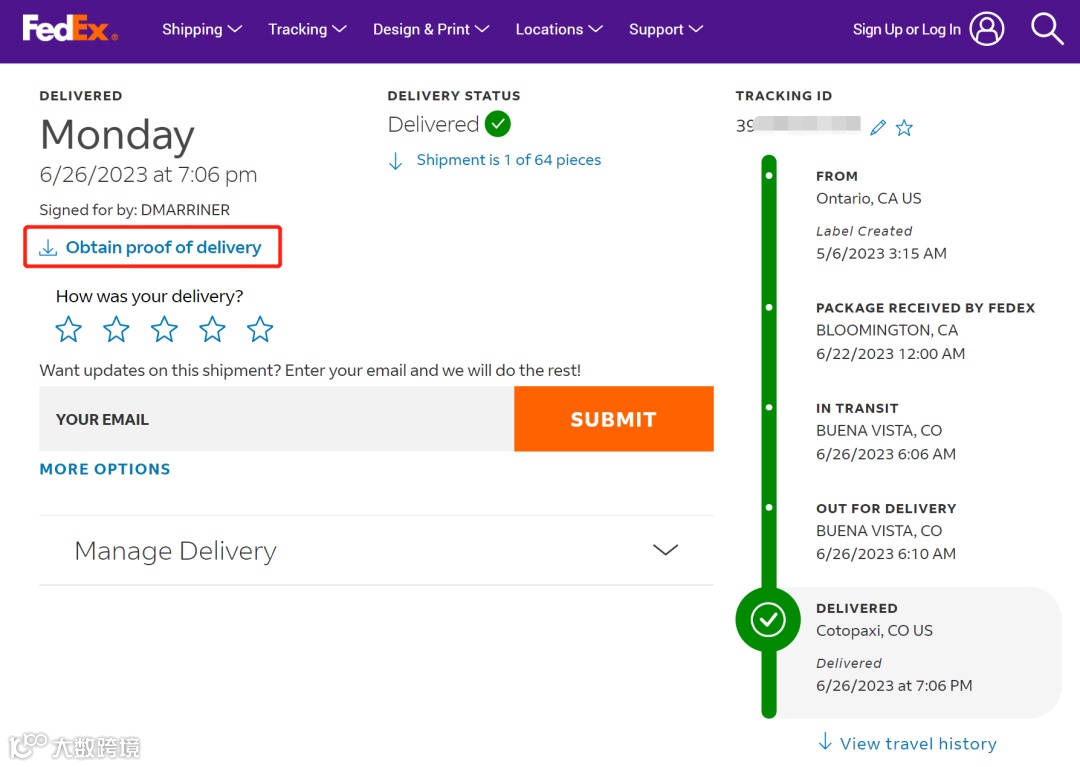
Task: Click Package Received by FedEx timeline dot
Action: point(769,307)
